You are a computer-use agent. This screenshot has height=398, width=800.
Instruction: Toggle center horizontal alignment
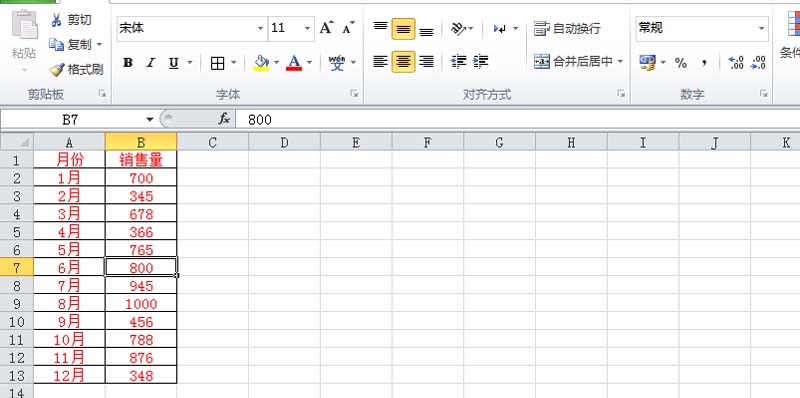point(403,62)
